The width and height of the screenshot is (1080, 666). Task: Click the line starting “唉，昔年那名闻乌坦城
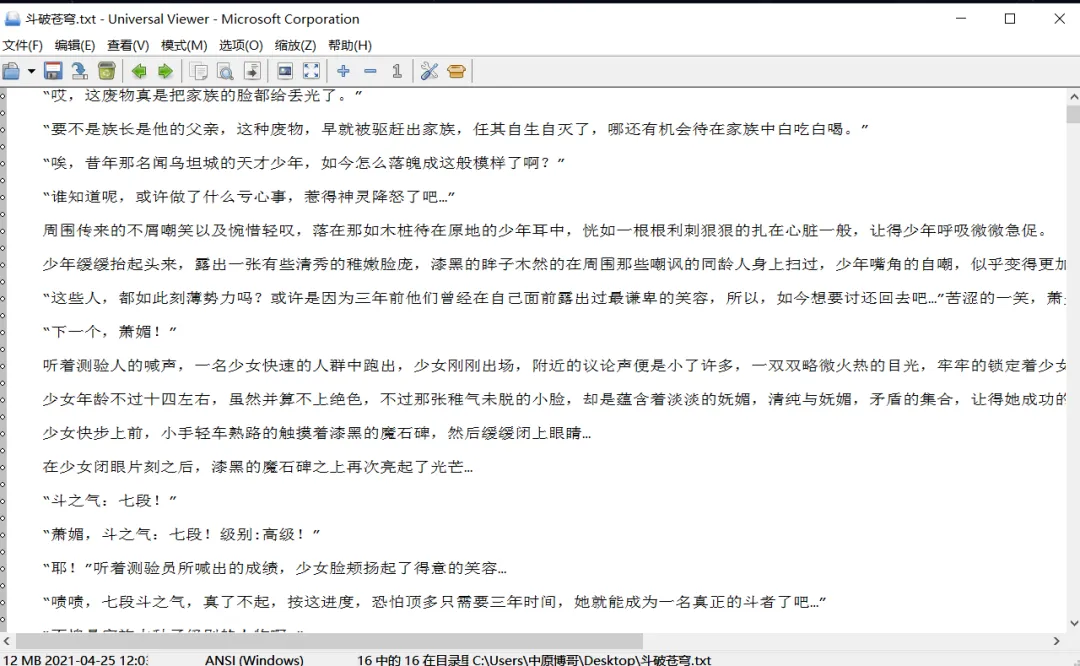pyautogui.click(x=304, y=163)
